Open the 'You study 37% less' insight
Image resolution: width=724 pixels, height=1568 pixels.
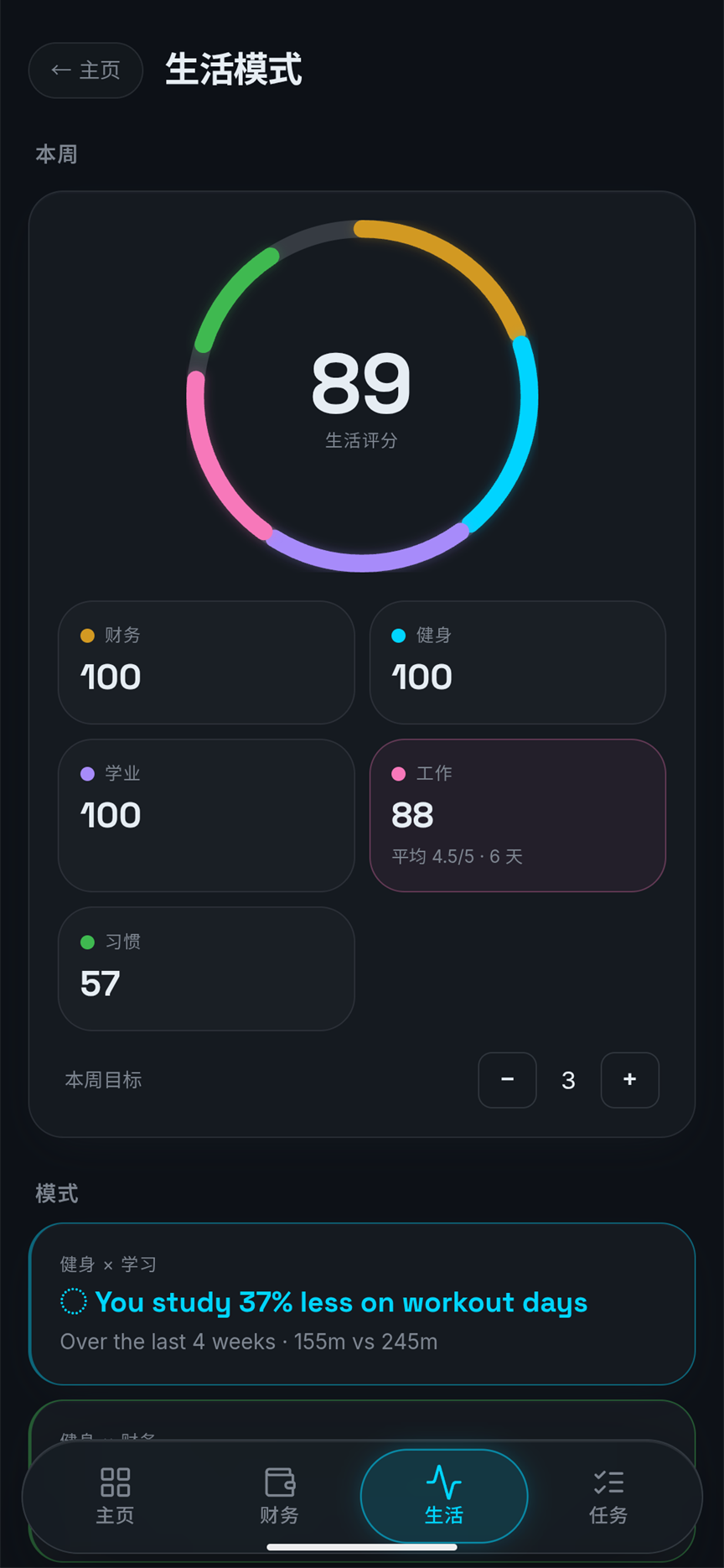pos(362,1304)
